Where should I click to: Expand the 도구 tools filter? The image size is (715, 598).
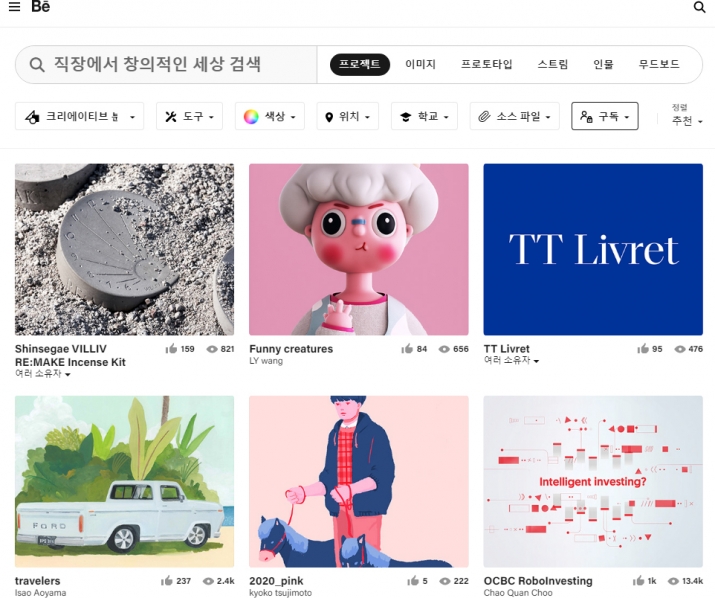189,116
